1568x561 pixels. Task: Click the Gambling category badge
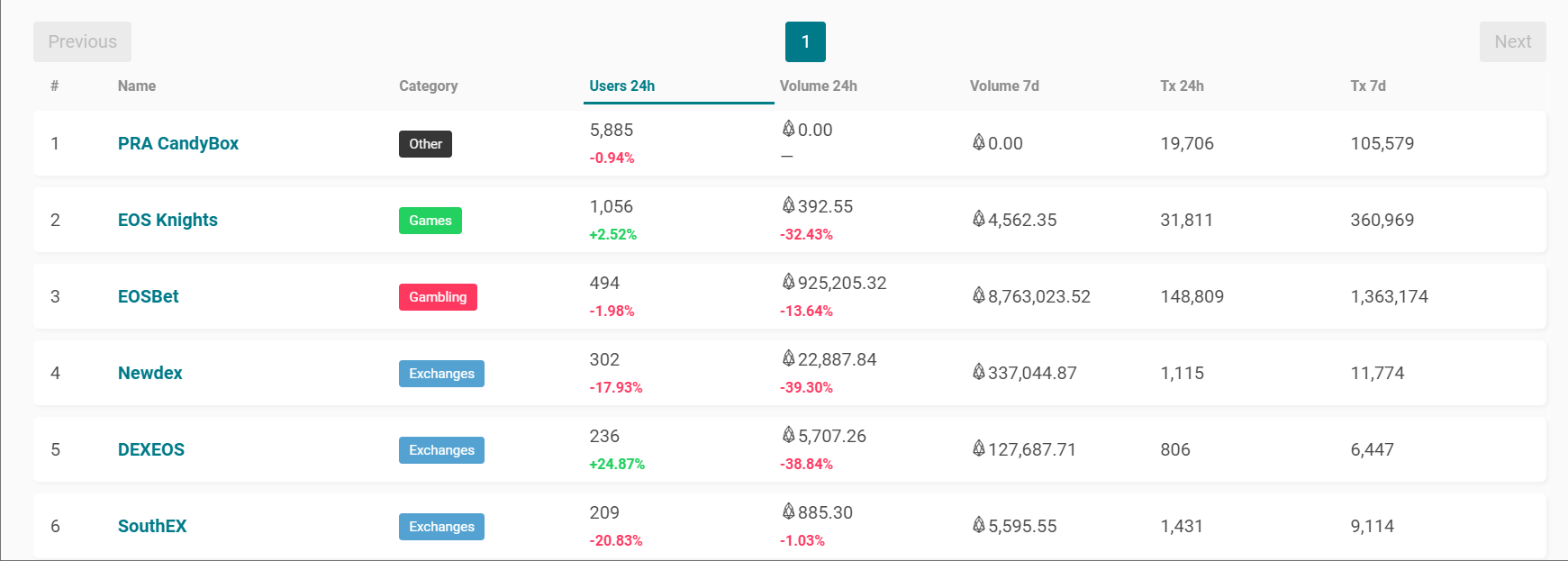click(x=438, y=297)
